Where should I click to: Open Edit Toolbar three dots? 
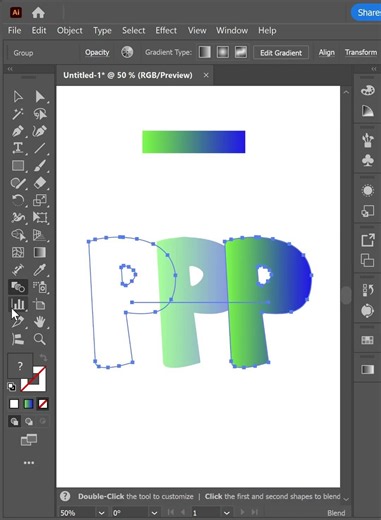(29, 463)
